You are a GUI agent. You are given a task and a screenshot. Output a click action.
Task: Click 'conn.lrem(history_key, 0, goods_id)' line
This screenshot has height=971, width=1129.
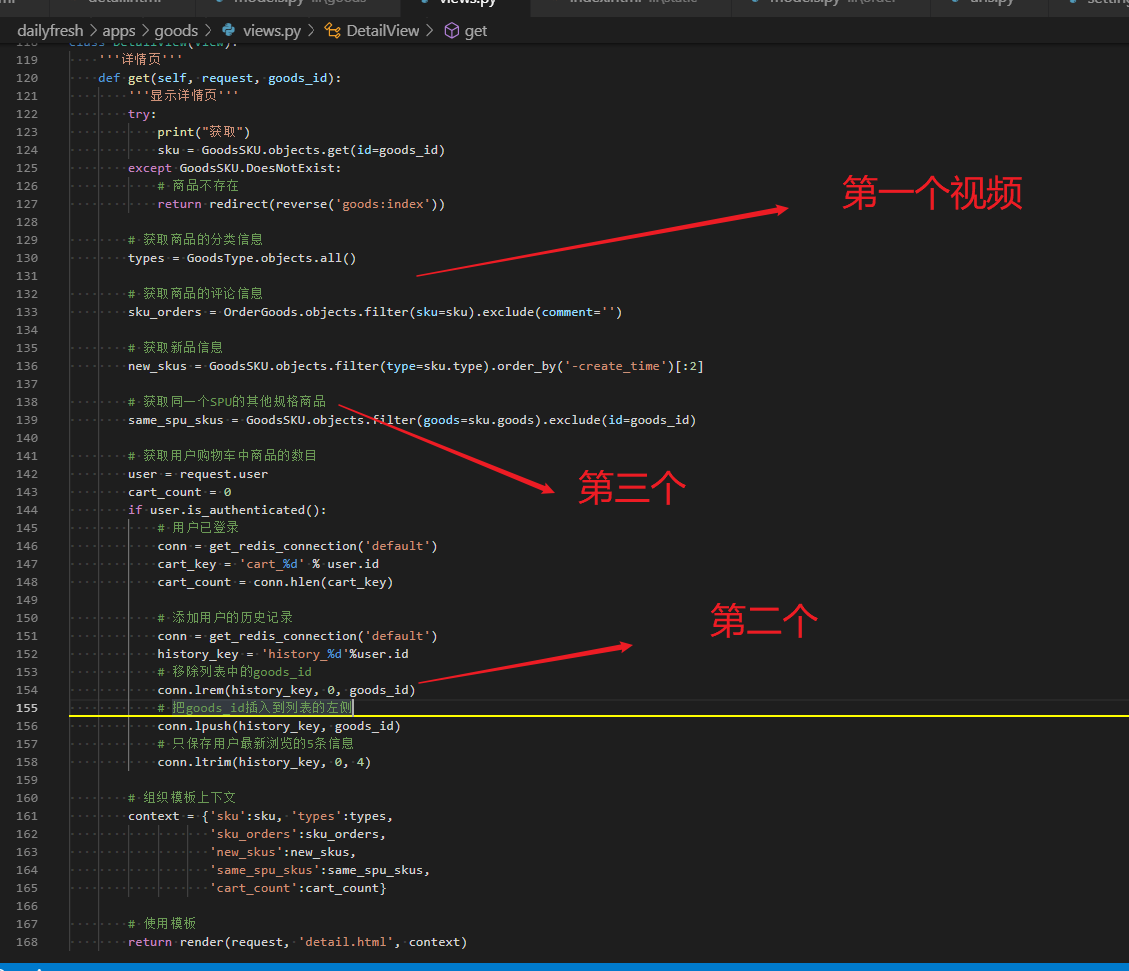coord(287,690)
